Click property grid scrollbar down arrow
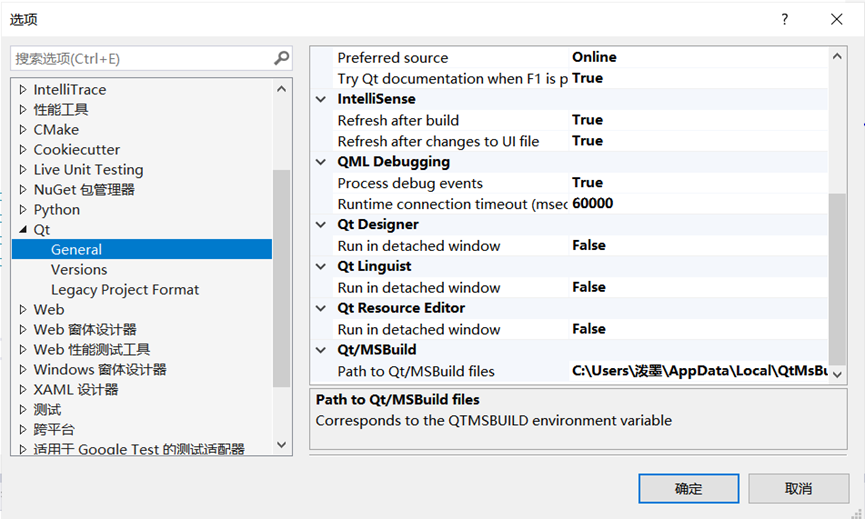 pos(837,374)
